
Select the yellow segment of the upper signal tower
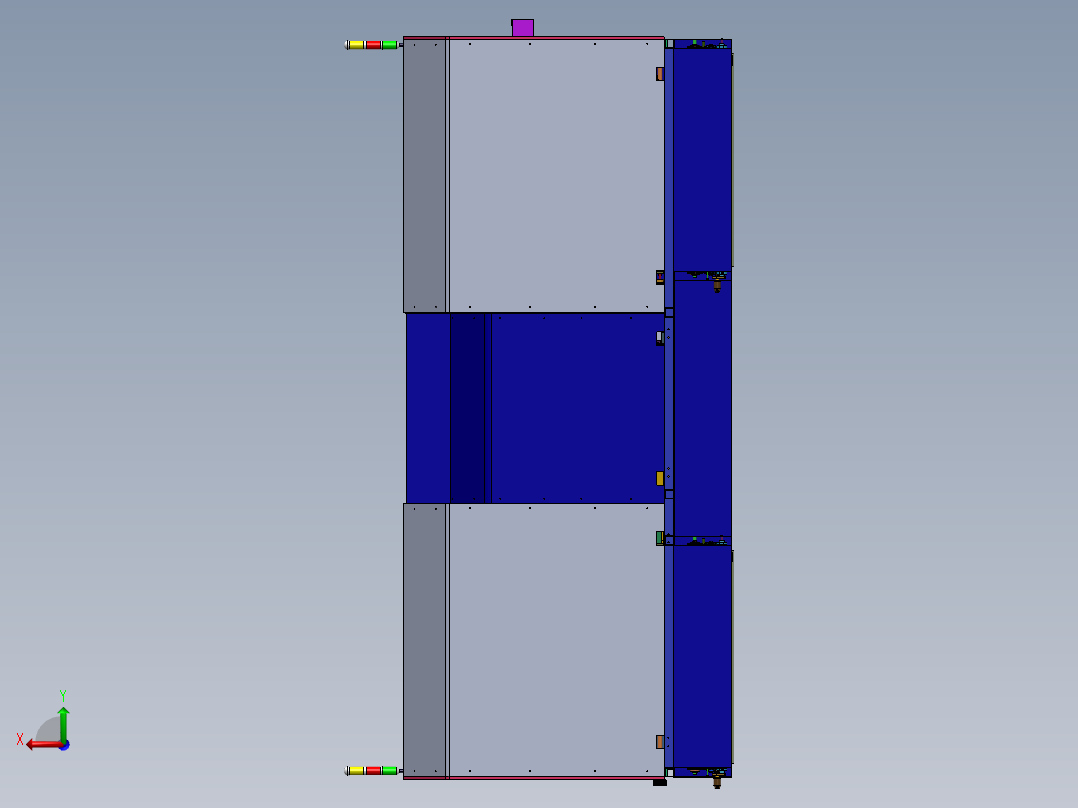pos(356,45)
